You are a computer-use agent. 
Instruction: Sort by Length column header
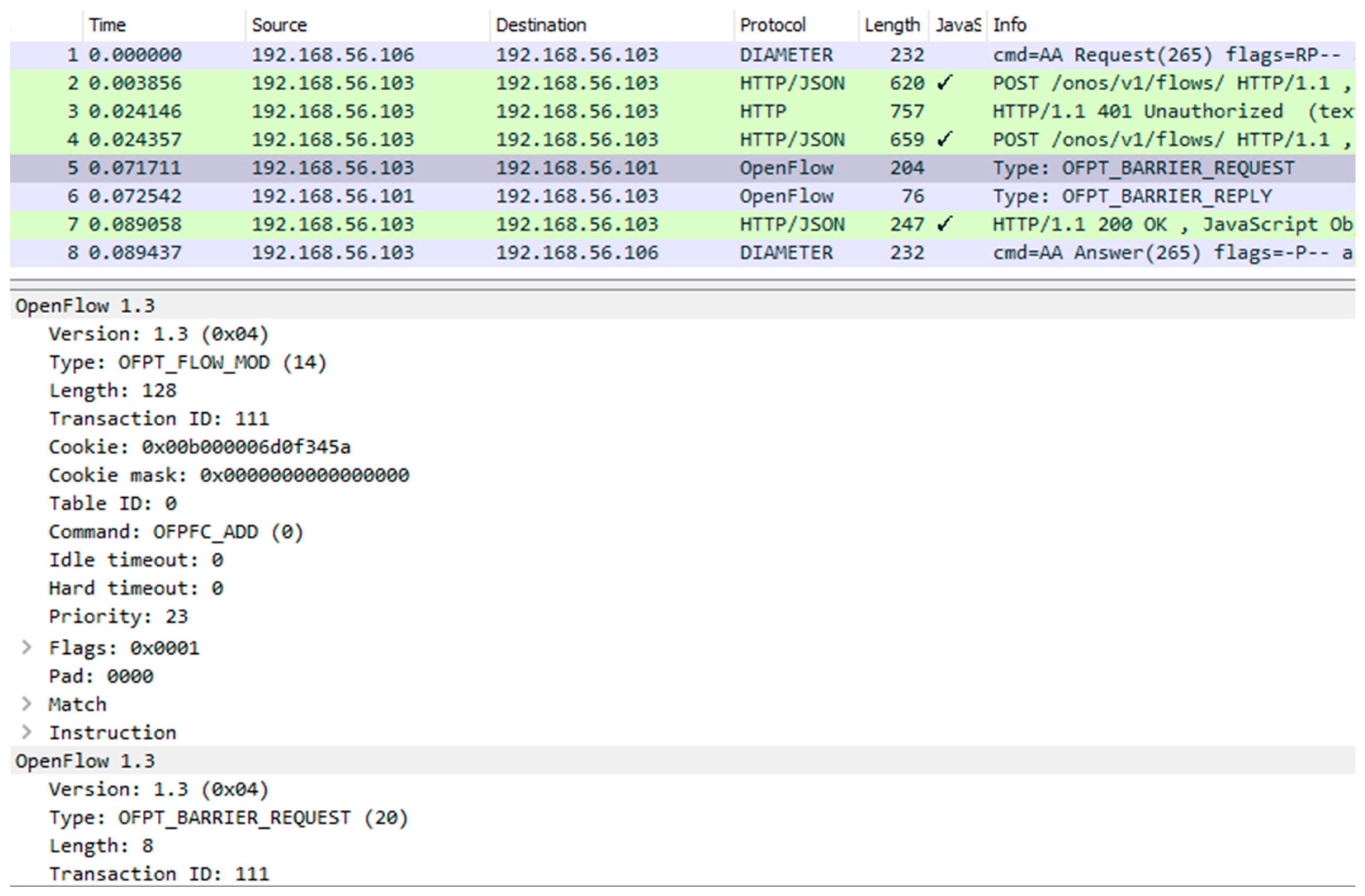click(891, 25)
